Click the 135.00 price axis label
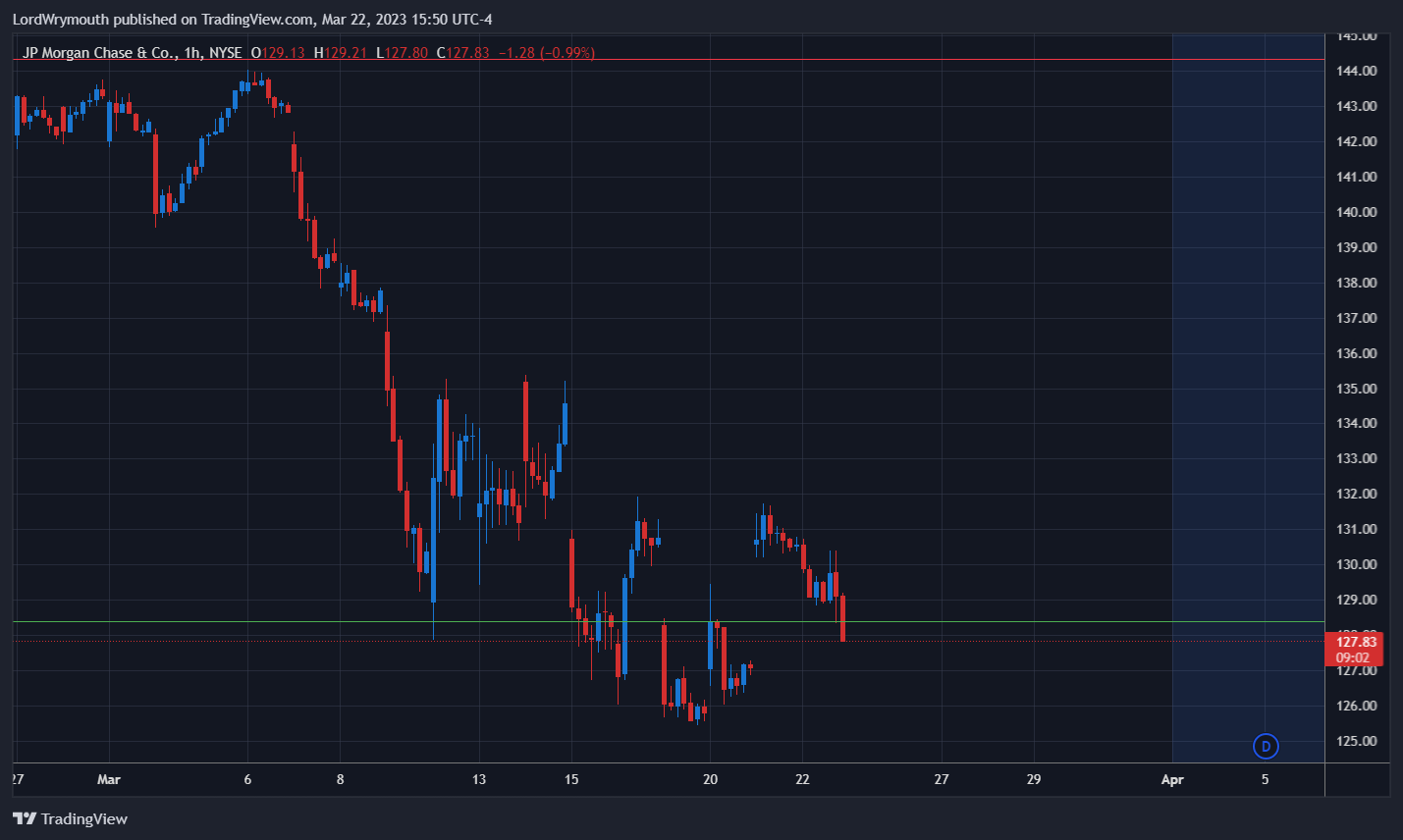The height and width of the screenshot is (840, 1403). tap(1356, 389)
